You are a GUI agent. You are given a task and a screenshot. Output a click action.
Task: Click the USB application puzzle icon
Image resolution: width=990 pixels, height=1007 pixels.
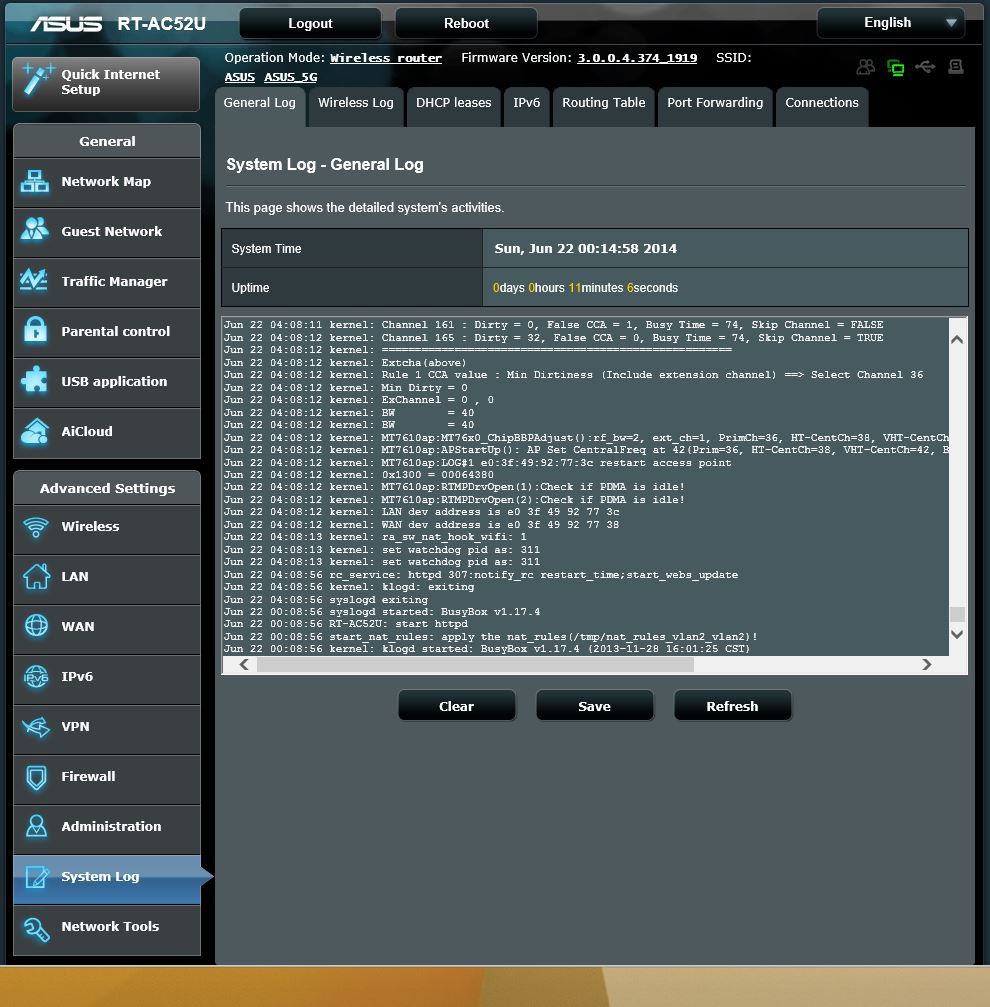pos(35,380)
